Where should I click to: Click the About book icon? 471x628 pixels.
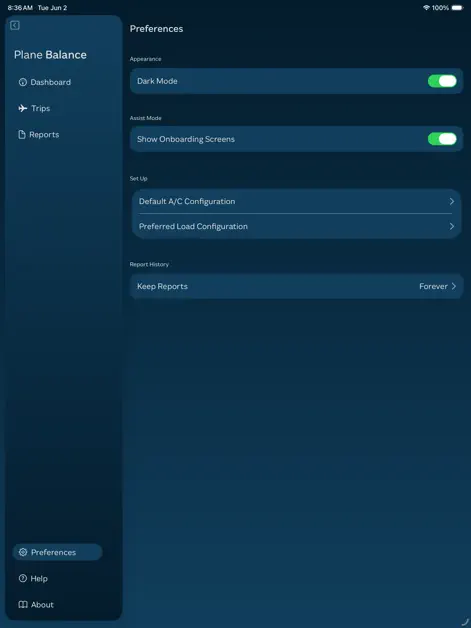coord(23,605)
